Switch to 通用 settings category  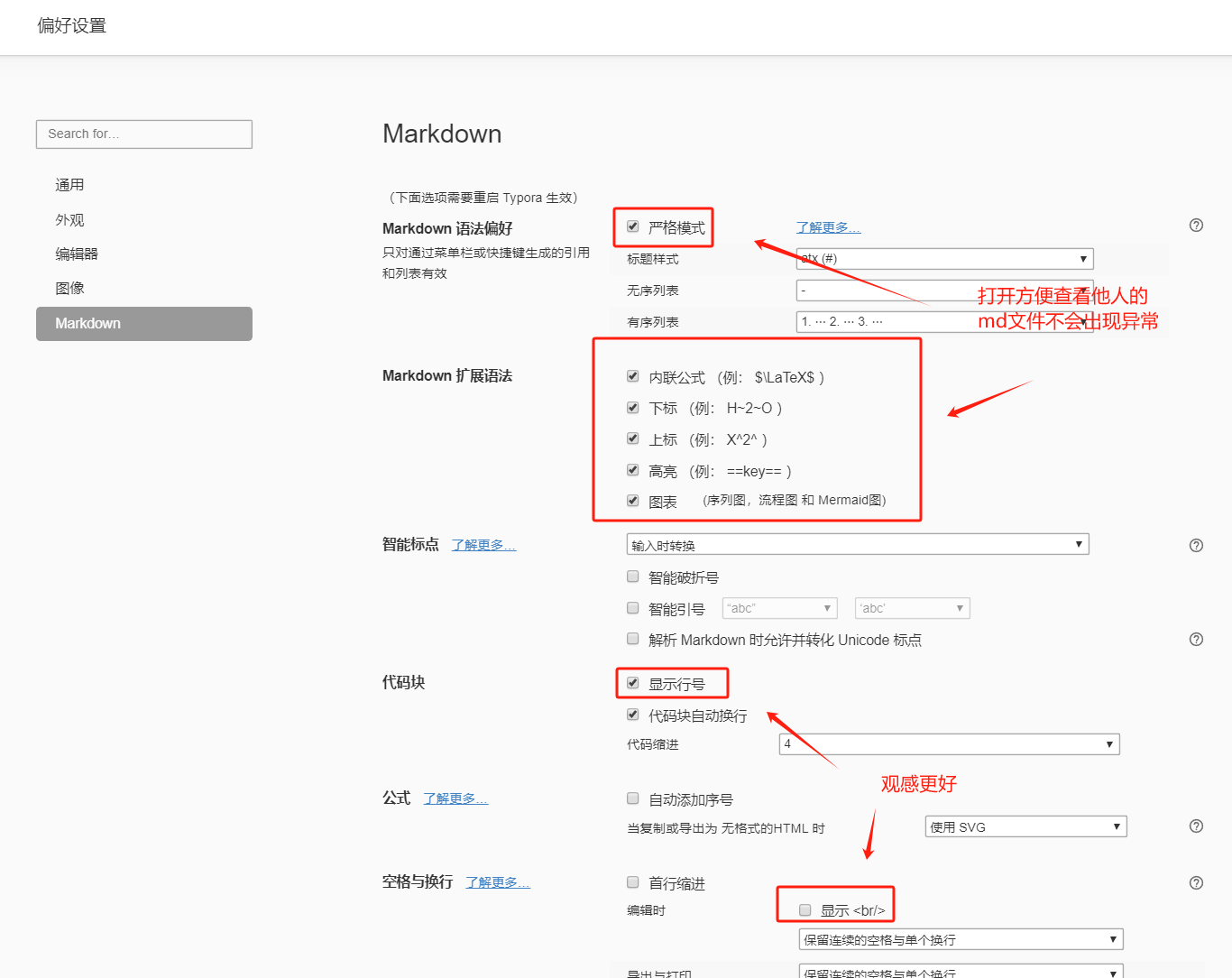click(x=70, y=185)
